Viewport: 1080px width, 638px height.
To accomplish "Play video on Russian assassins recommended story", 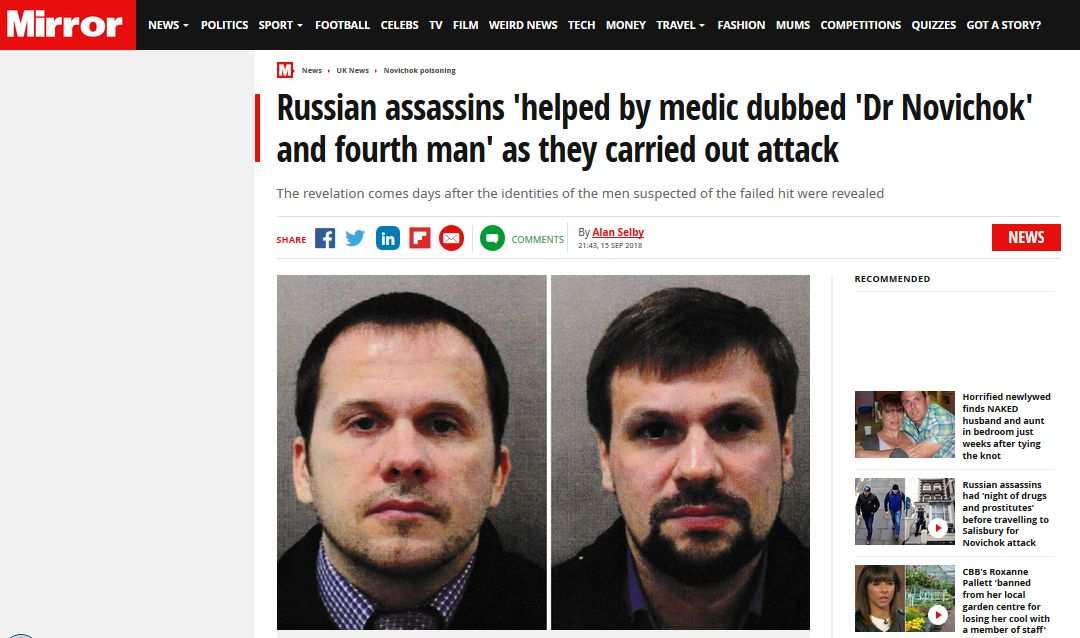I will [937, 528].
